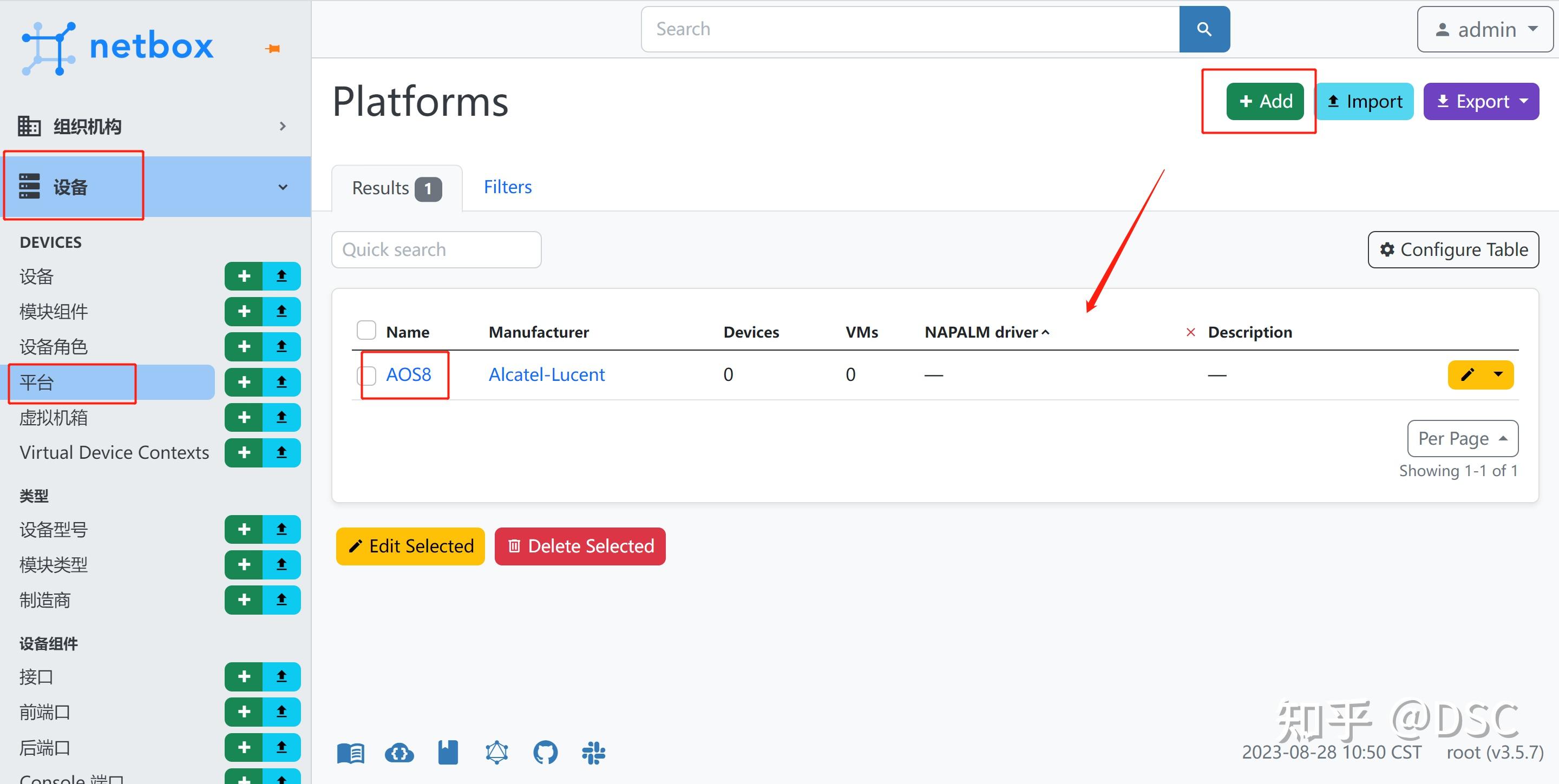Click green plus next to 设备角色
Image resolution: width=1559 pixels, height=784 pixels.
[244, 347]
